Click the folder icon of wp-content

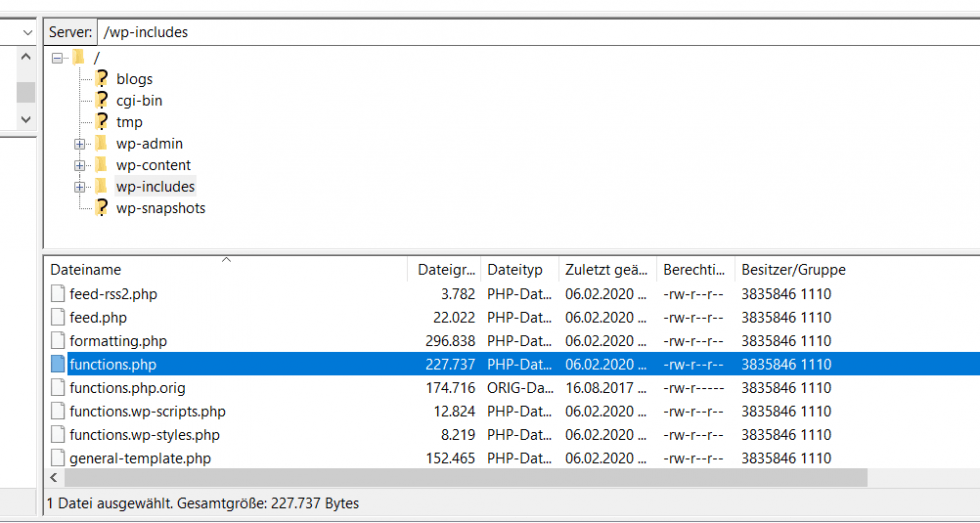pos(101,165)
